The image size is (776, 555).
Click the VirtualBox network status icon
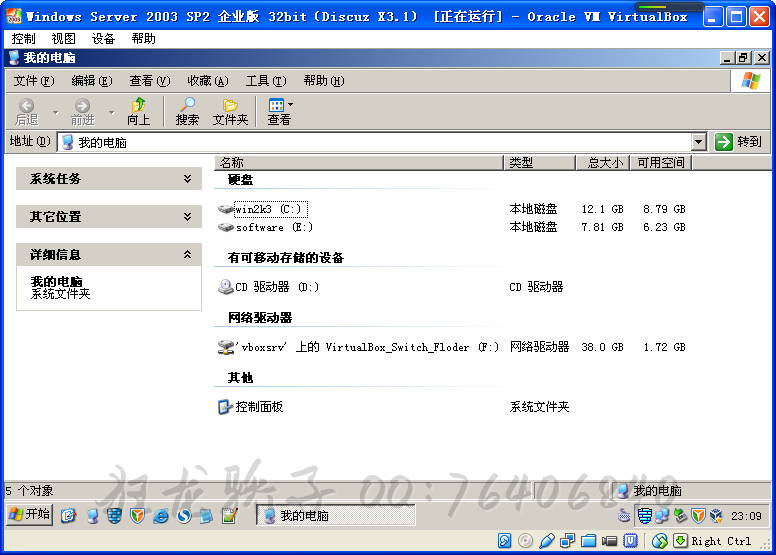(567, 541)
